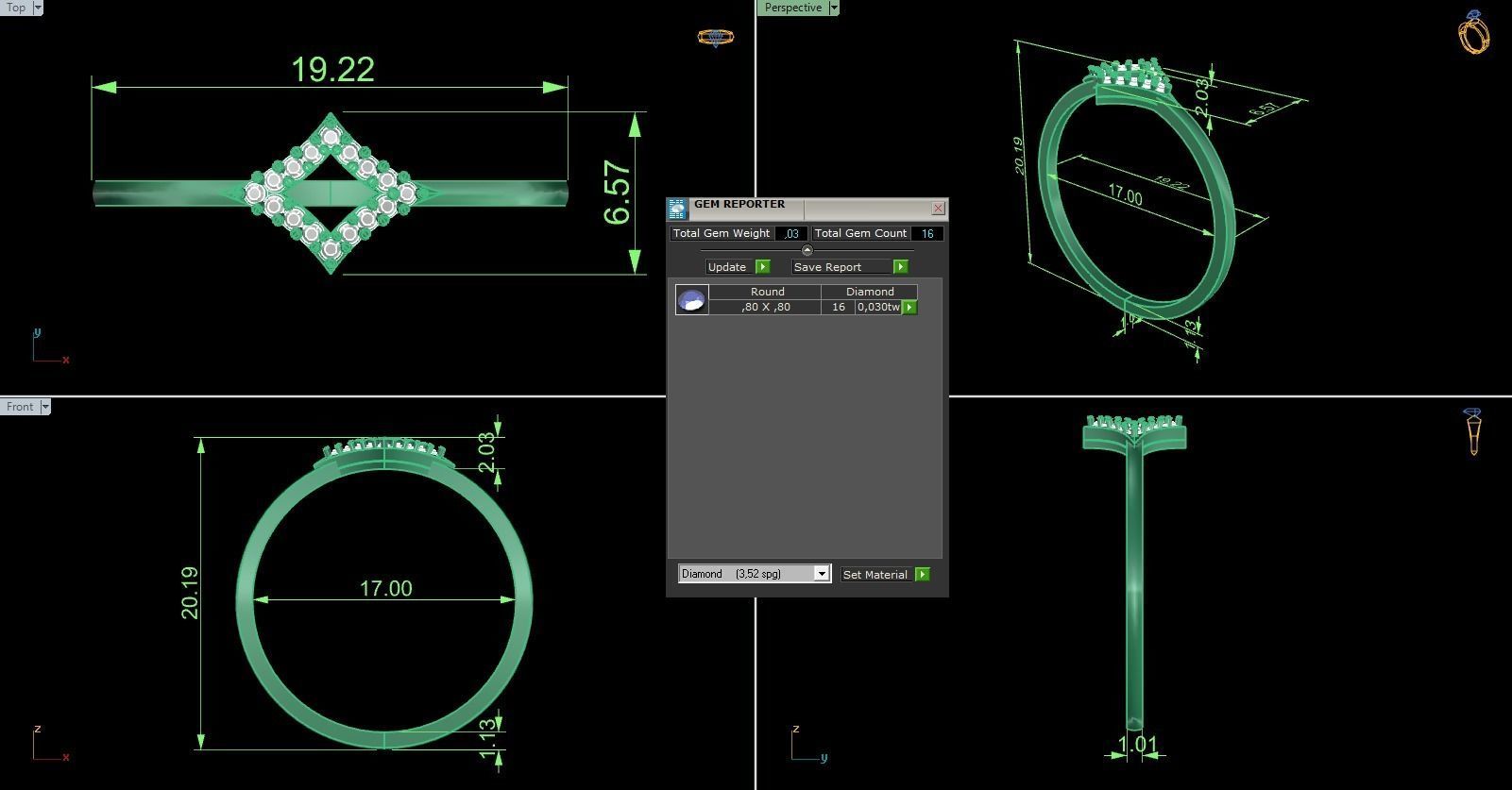This screenshot has height=790, width=1512.
Task: Click the perspective ring view icon
Action: pos(1473,32)
